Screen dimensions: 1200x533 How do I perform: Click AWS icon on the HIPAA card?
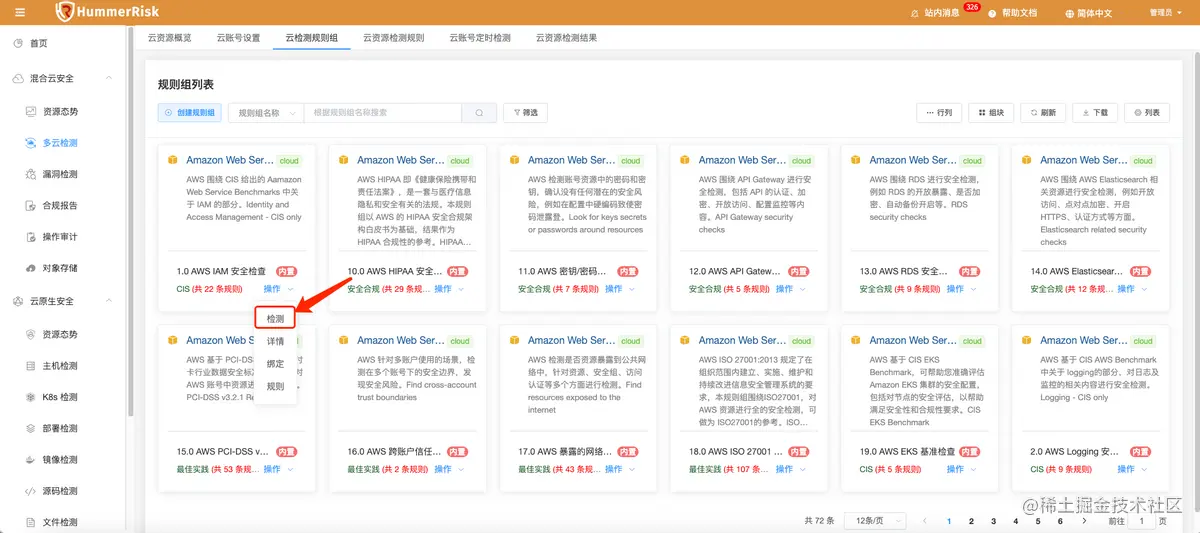pos(344,160)
